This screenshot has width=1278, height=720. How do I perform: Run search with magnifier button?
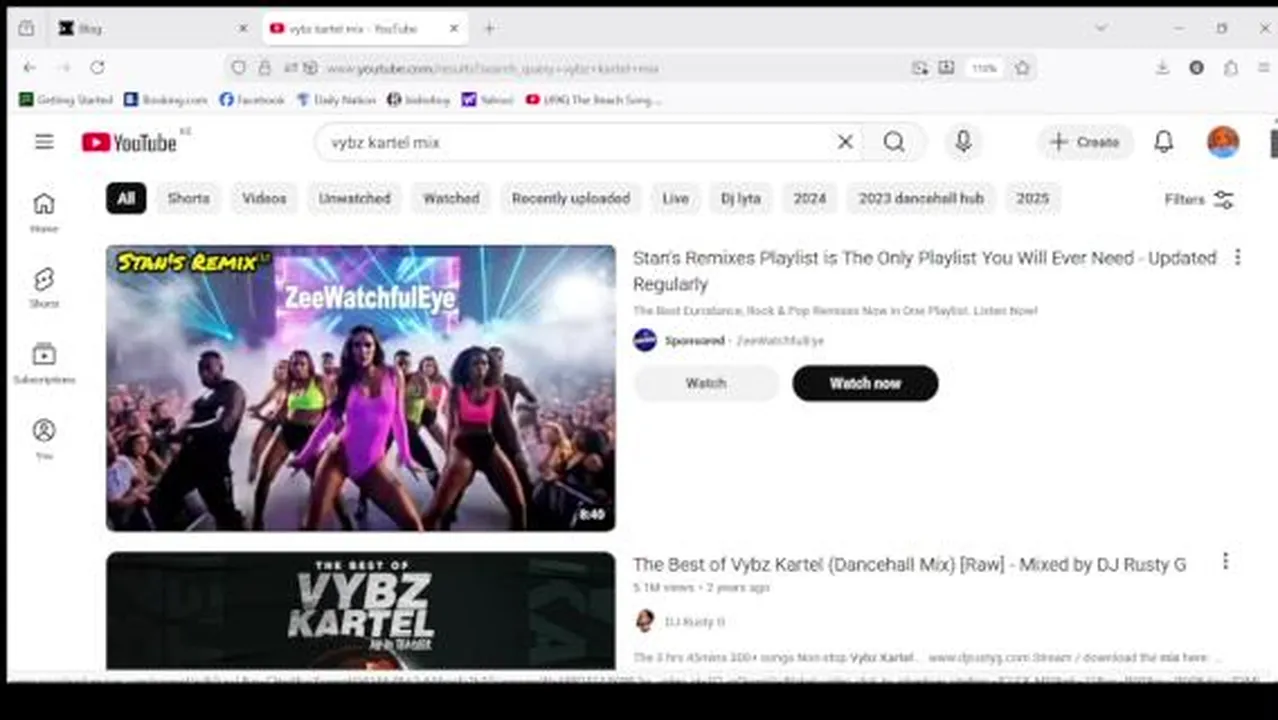894,142
